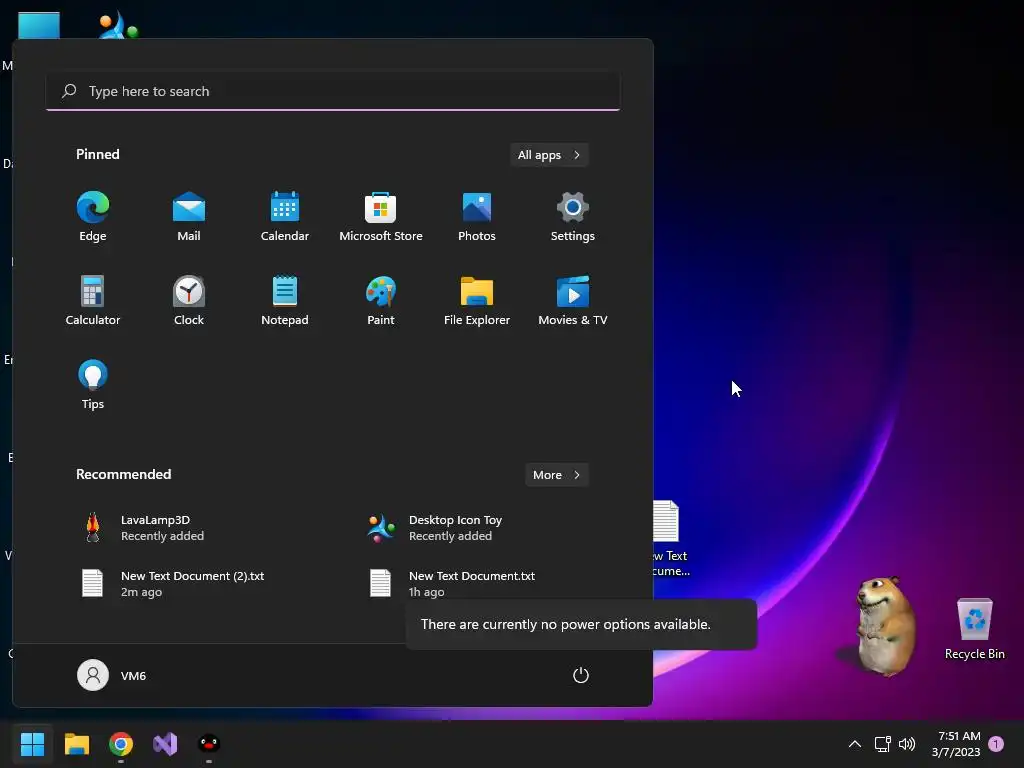The height and width of the screenshot is (768, 1024).
Task: Launch the Calculator app
Action: [93, 300]
